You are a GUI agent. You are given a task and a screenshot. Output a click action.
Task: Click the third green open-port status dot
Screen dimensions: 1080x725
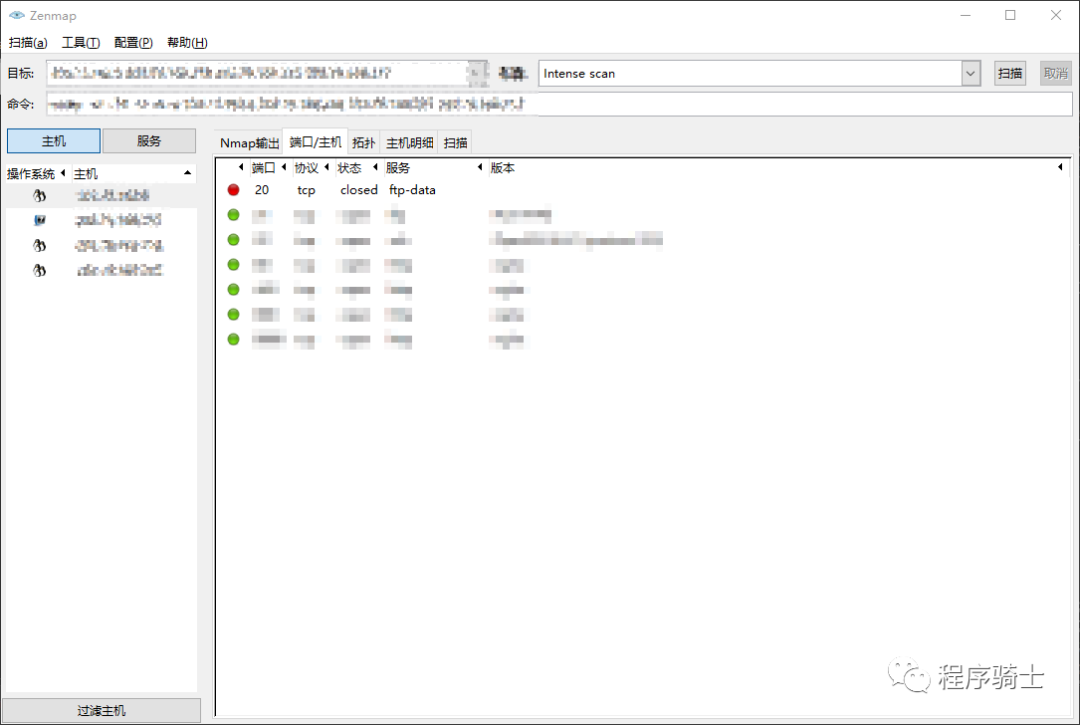click(233, 264)
